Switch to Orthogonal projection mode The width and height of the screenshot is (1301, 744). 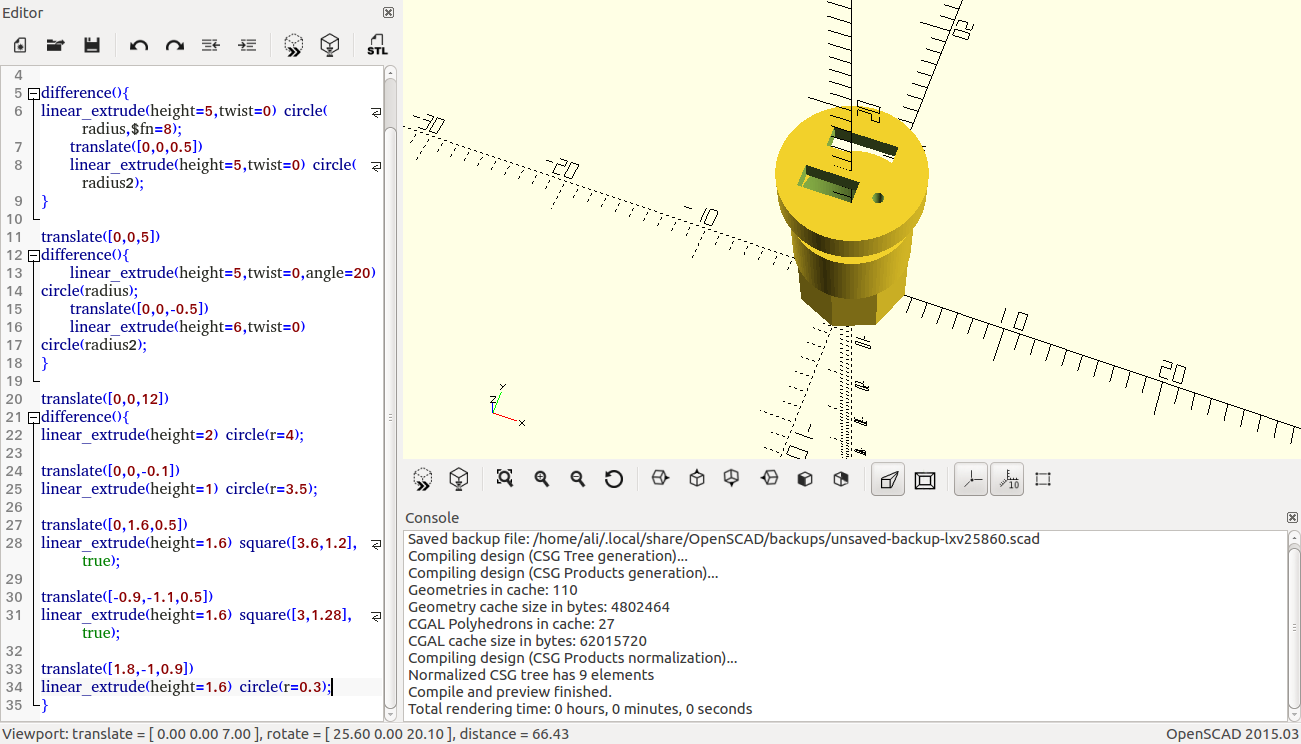[x=924, y=479]
